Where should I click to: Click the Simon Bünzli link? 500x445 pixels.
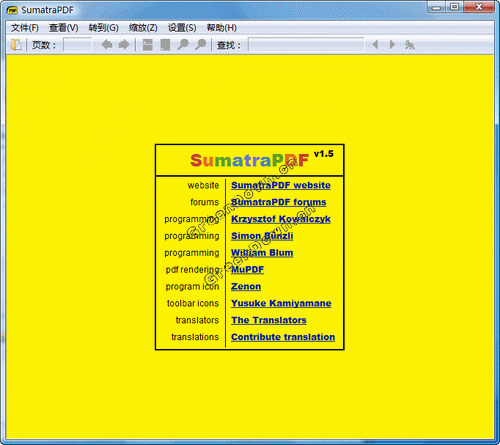[262, 236]
